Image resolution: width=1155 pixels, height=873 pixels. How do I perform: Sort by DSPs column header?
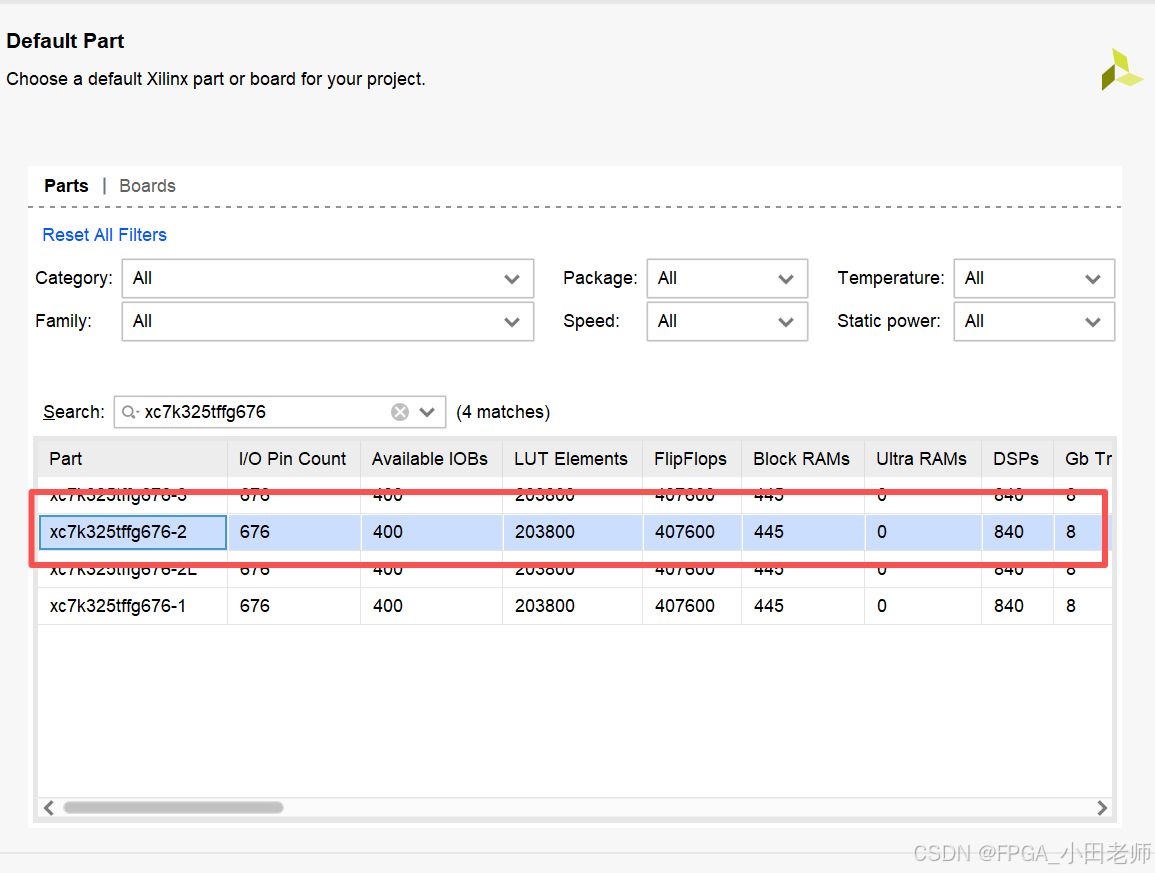point(1017,459)
